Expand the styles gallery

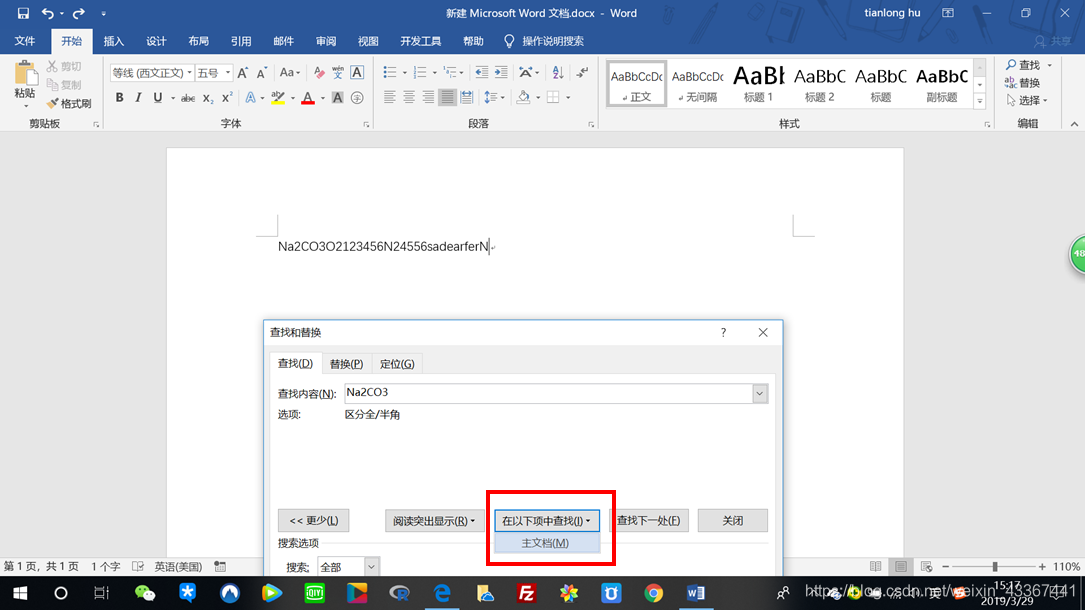[980, 102]
